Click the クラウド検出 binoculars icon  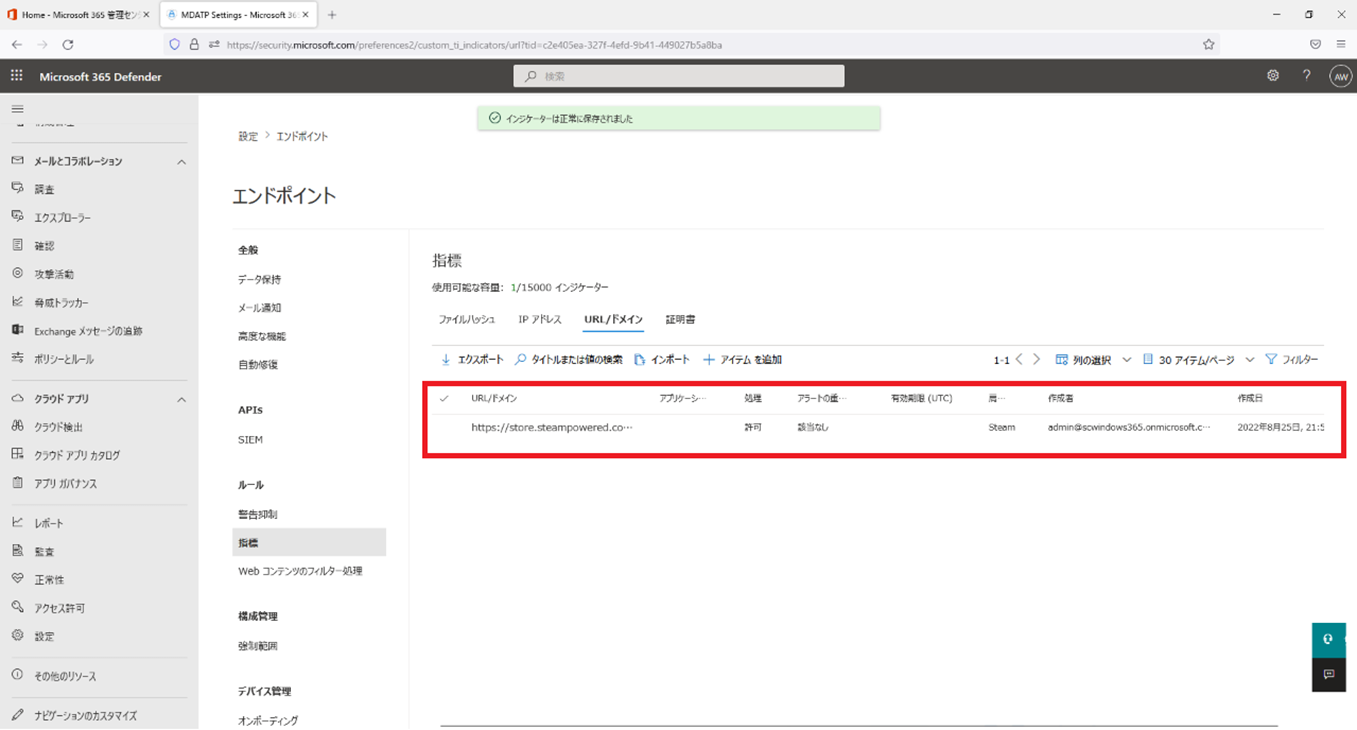[x=17, y=426]
